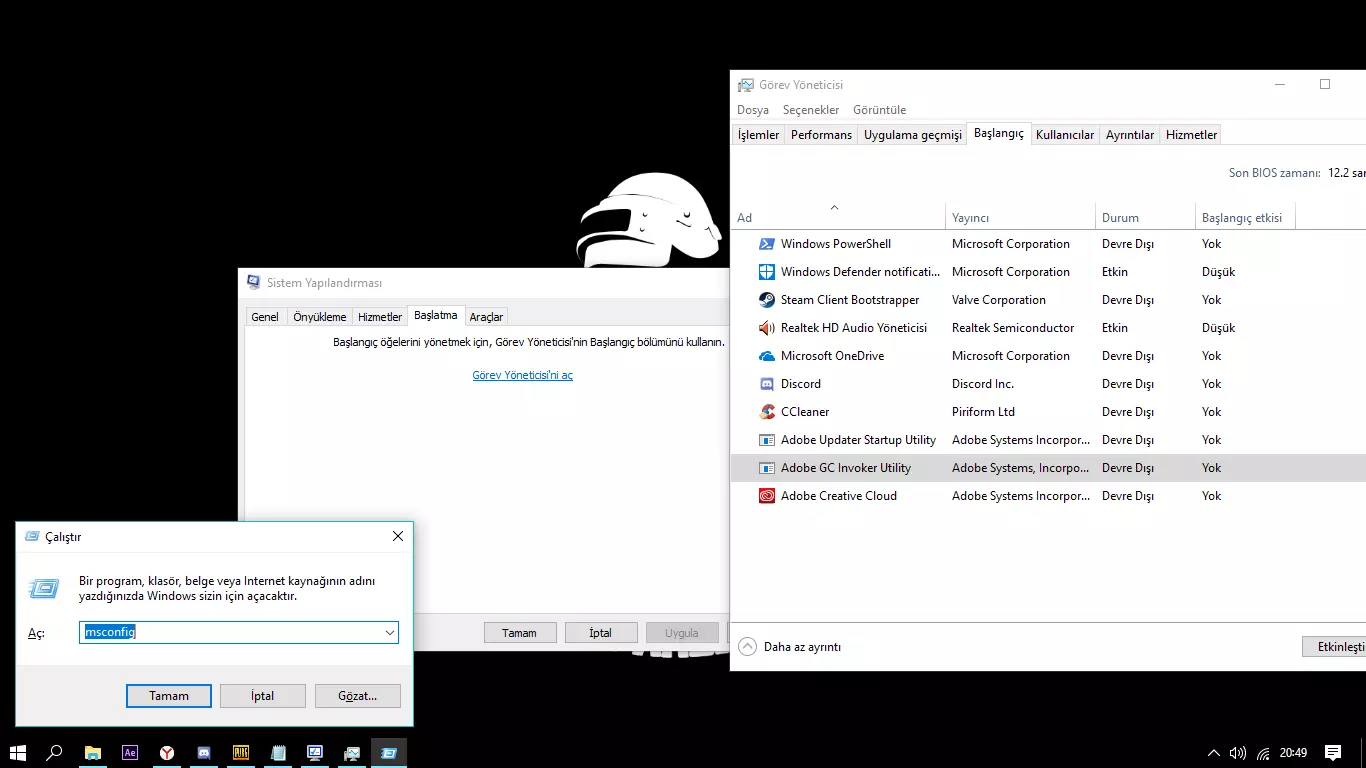Open the PUBG taskbar icon

[241, 753]
